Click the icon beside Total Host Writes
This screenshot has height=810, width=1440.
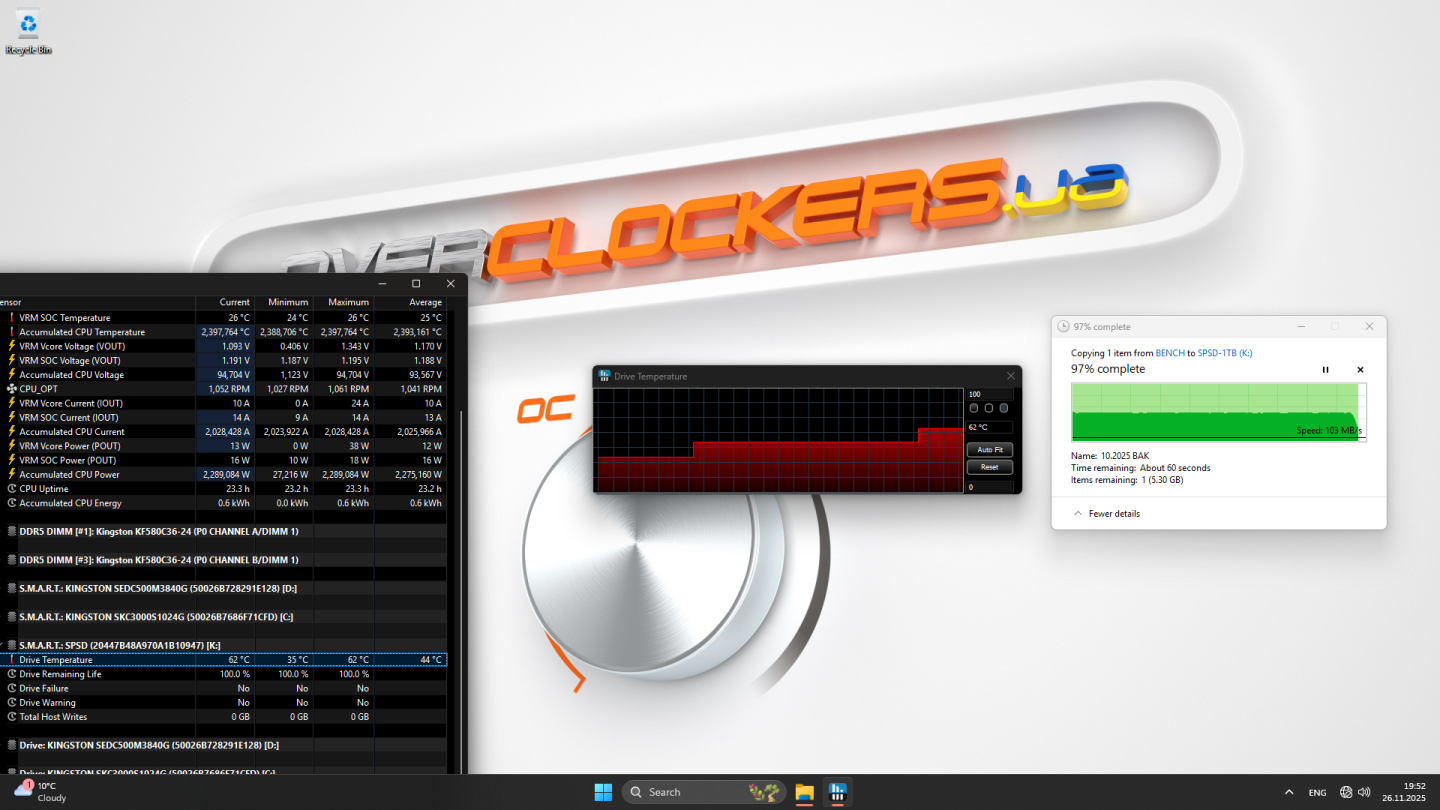tap(12, 717)
